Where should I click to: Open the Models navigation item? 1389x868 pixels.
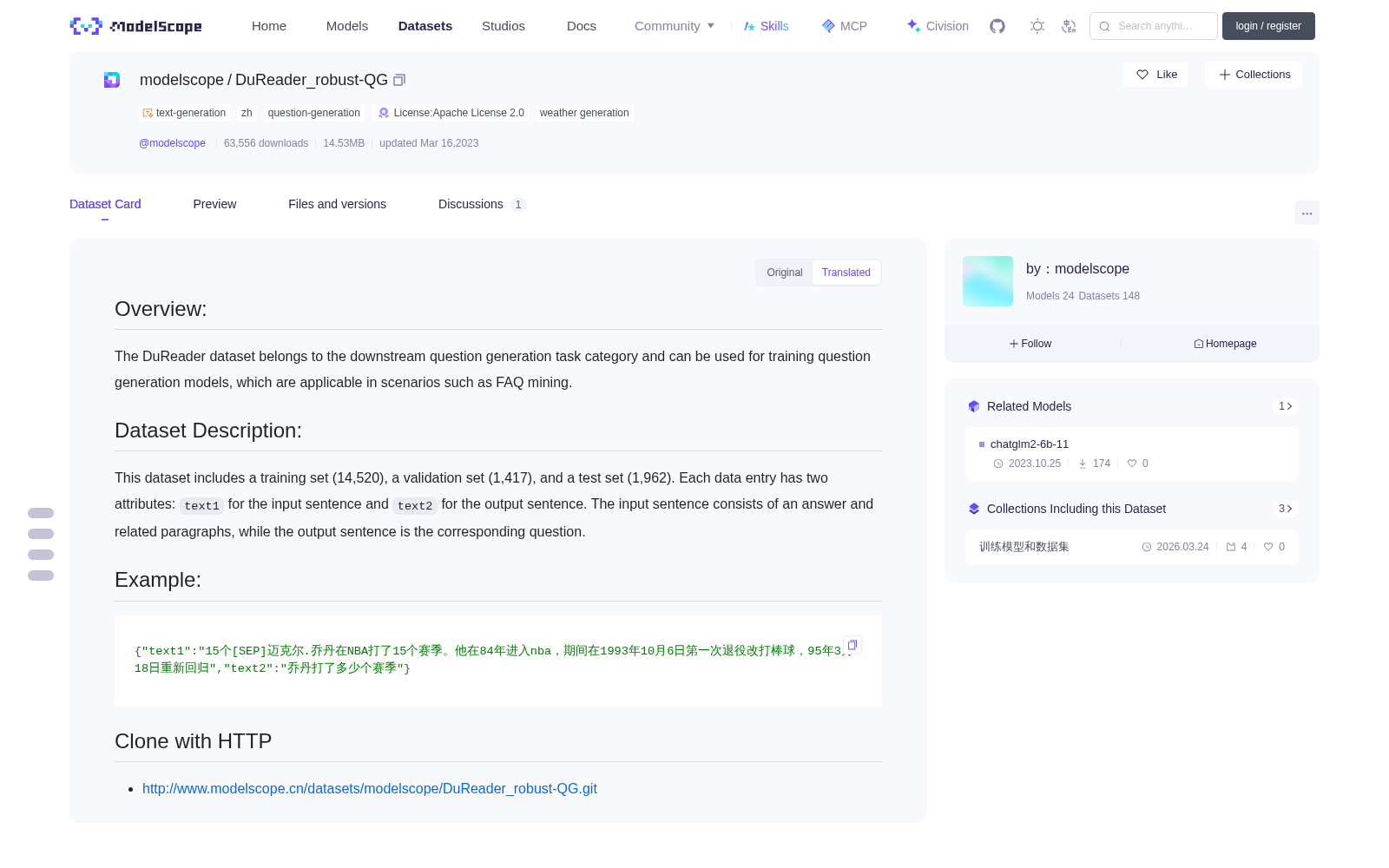tap(347, 26)
